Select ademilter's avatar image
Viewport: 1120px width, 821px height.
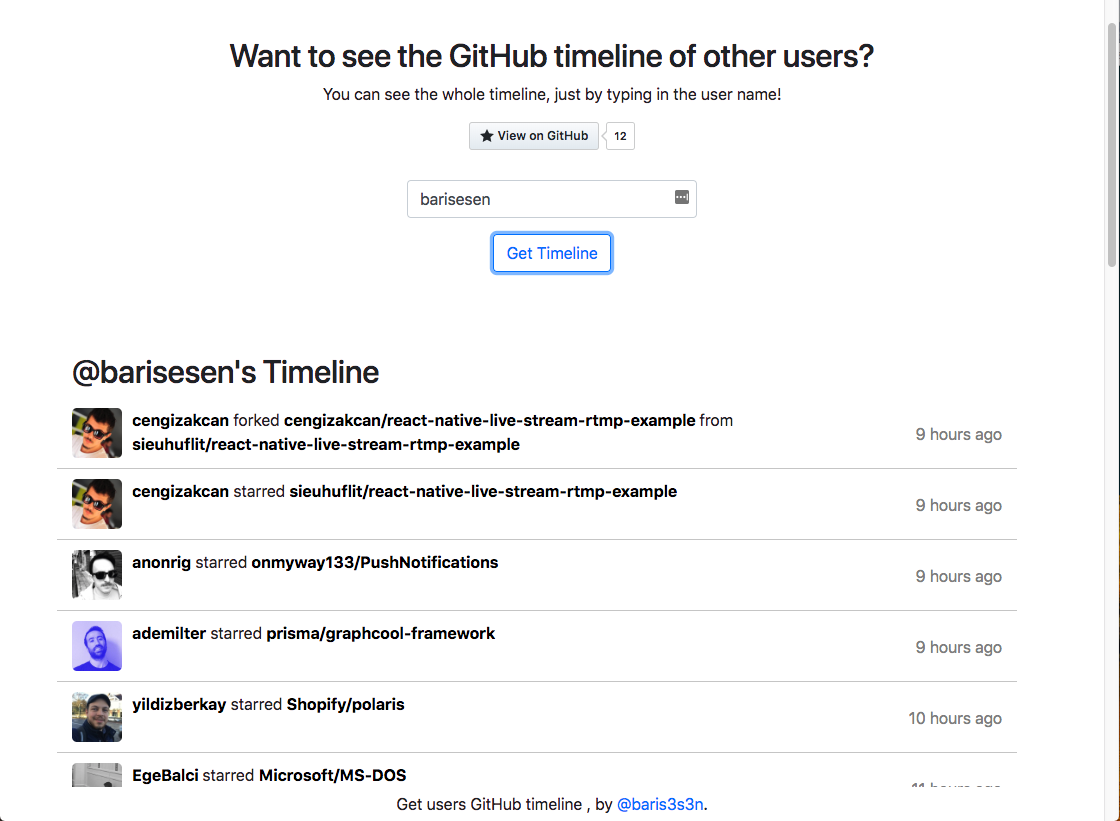[96, 646]
